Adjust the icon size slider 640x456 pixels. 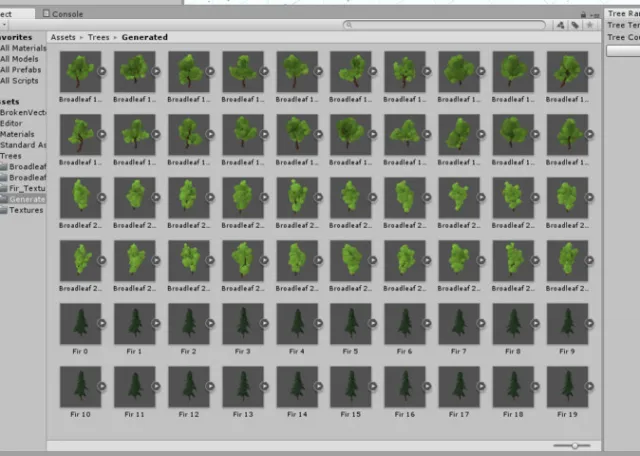tap(572, 446)
